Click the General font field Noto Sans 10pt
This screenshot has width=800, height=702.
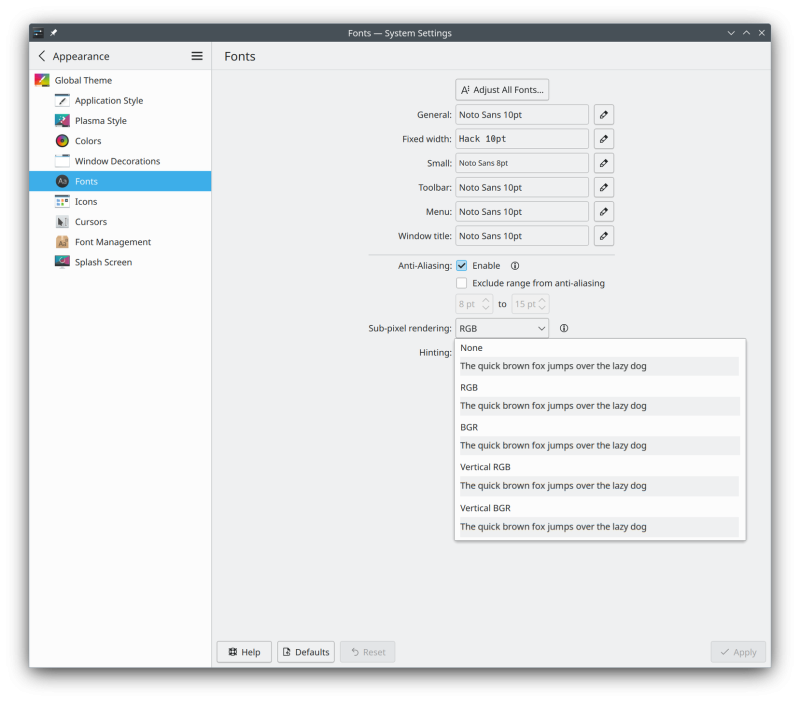[x=522, y=115]
